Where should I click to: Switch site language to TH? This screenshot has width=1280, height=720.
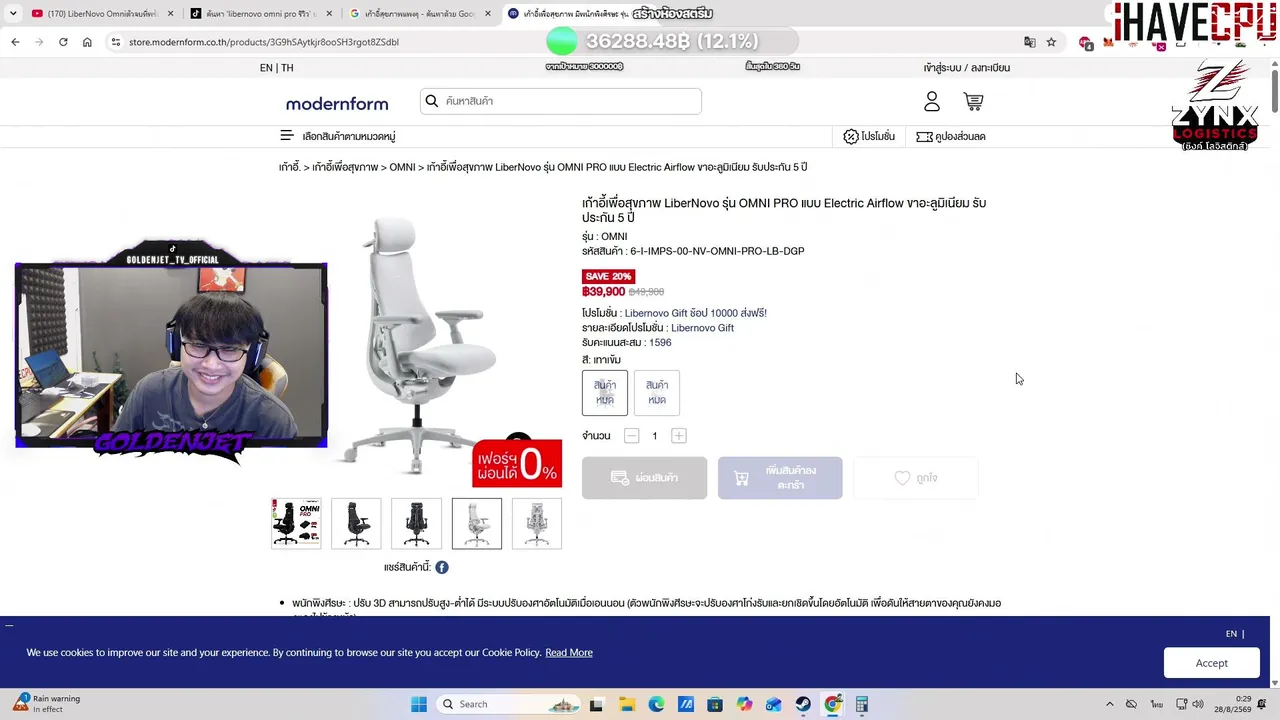[287, 68]
